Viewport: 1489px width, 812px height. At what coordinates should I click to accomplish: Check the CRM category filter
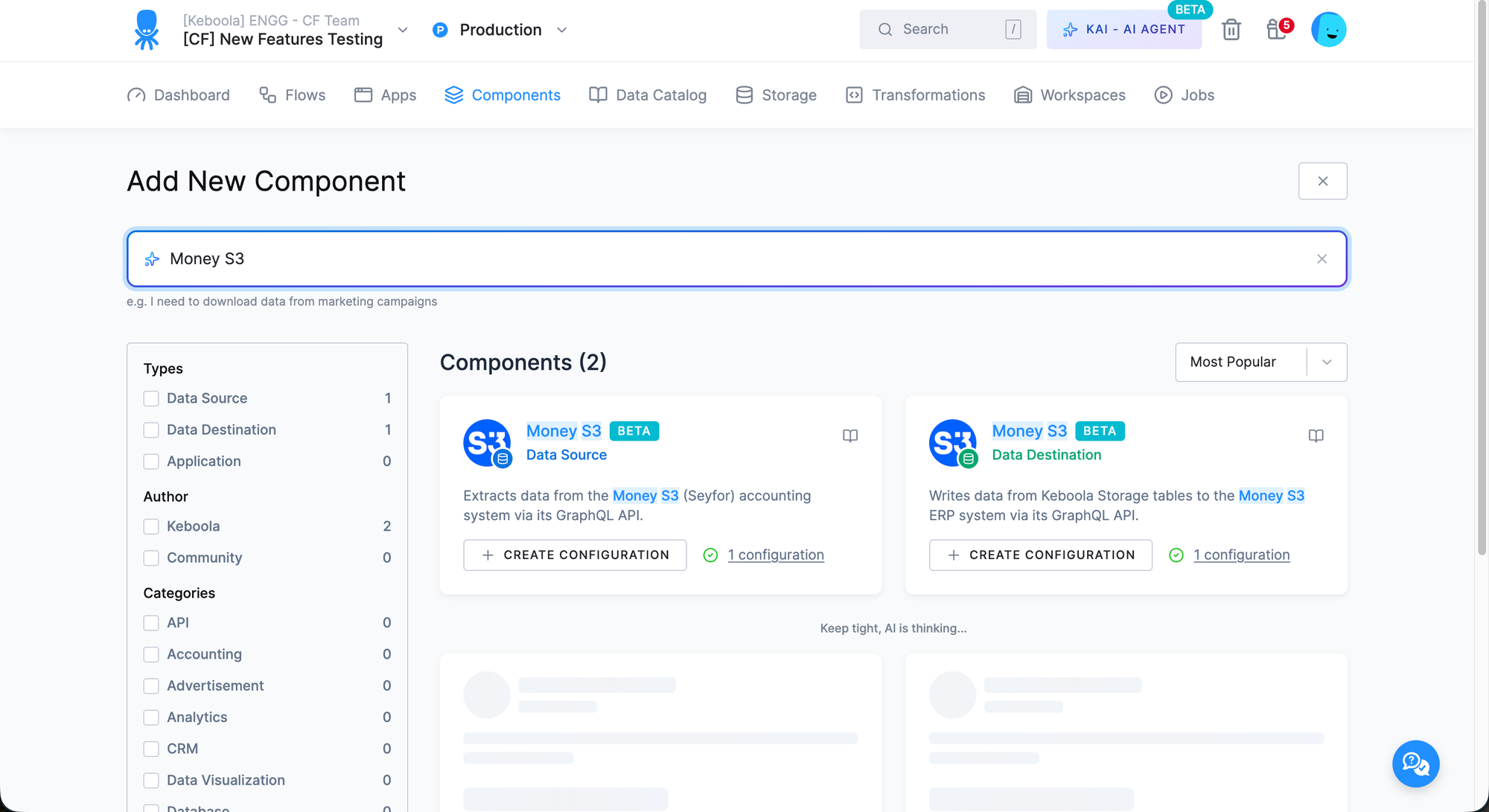click(151, 749)
